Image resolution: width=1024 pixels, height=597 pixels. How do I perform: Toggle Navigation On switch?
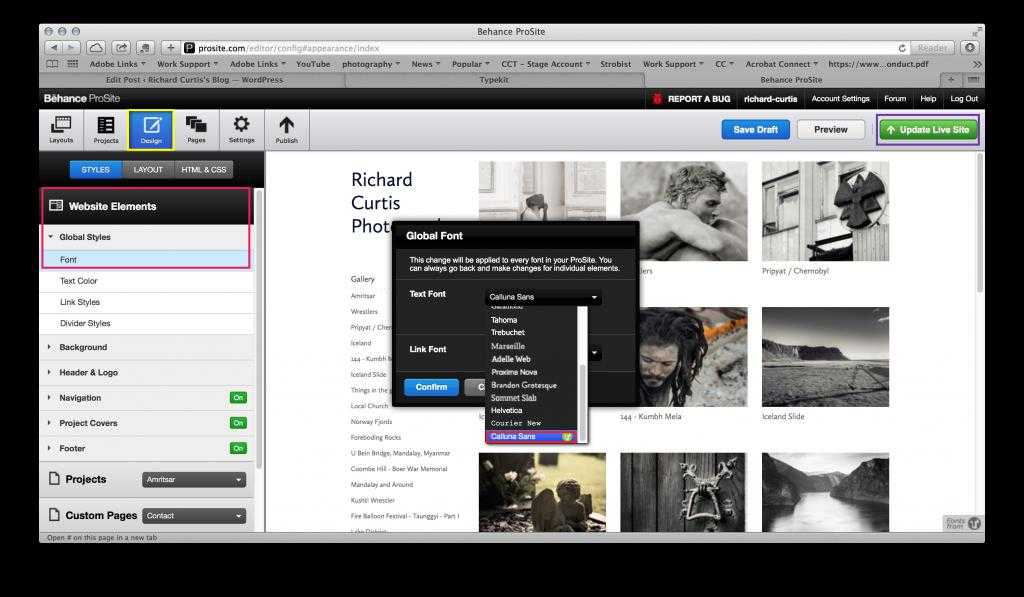[238, 398]
